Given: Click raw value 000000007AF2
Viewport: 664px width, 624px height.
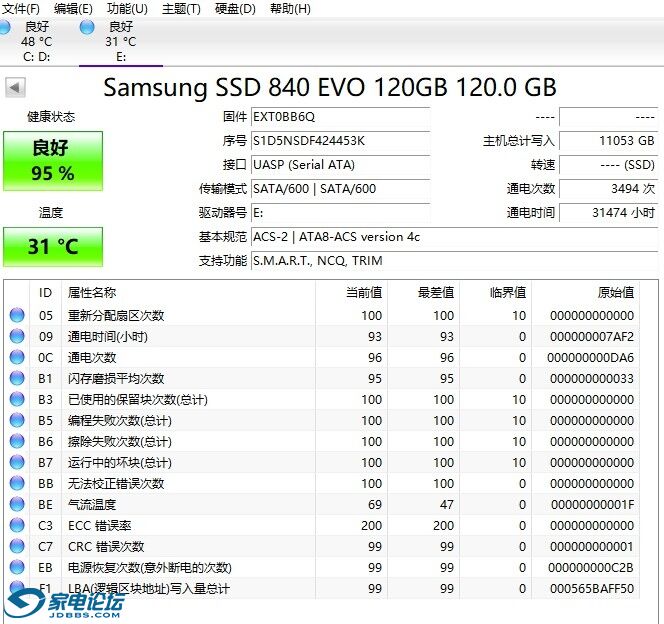Looking at the screenshot, I should 592,337.
